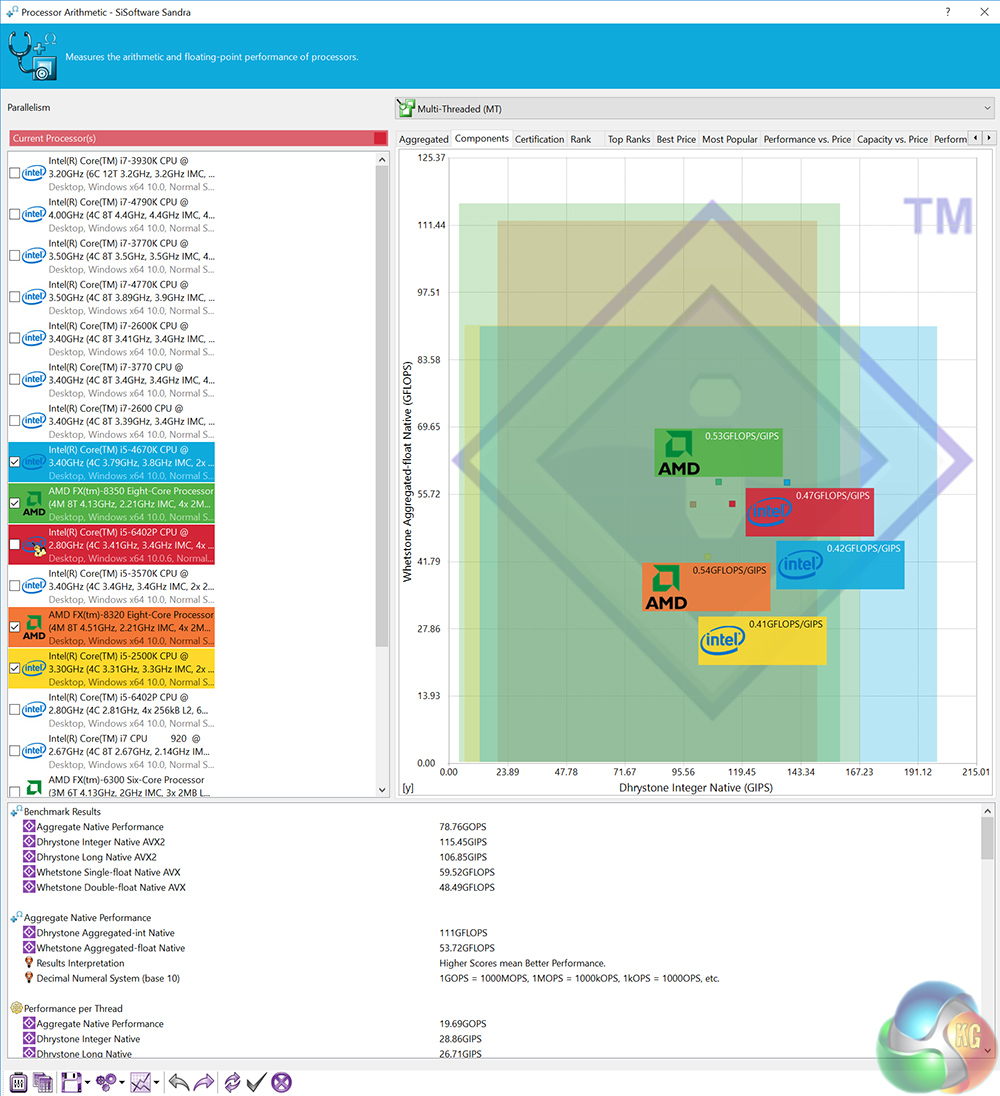Click the refresh results icon
The width and height of the screenshot is (1000, 1096).
tap(232, 1083)
